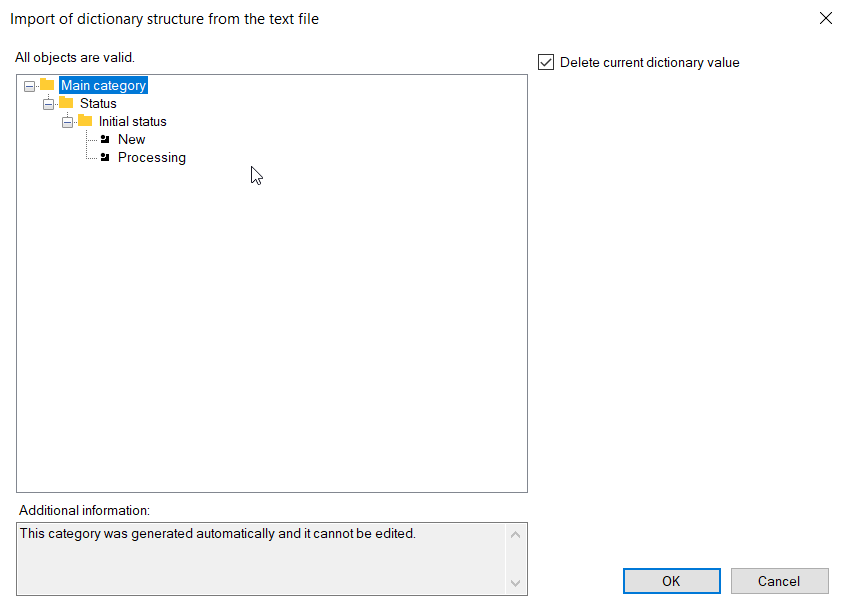This screenshot has height=606, width=845.
Task: Click the Status folder icon
Action: (66, 103)
